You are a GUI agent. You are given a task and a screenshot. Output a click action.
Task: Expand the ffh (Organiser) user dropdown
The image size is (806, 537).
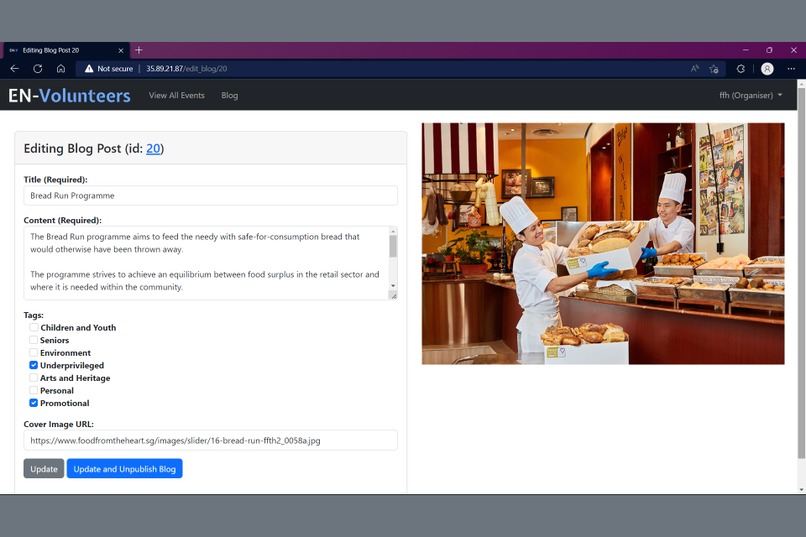coord(750,96)
